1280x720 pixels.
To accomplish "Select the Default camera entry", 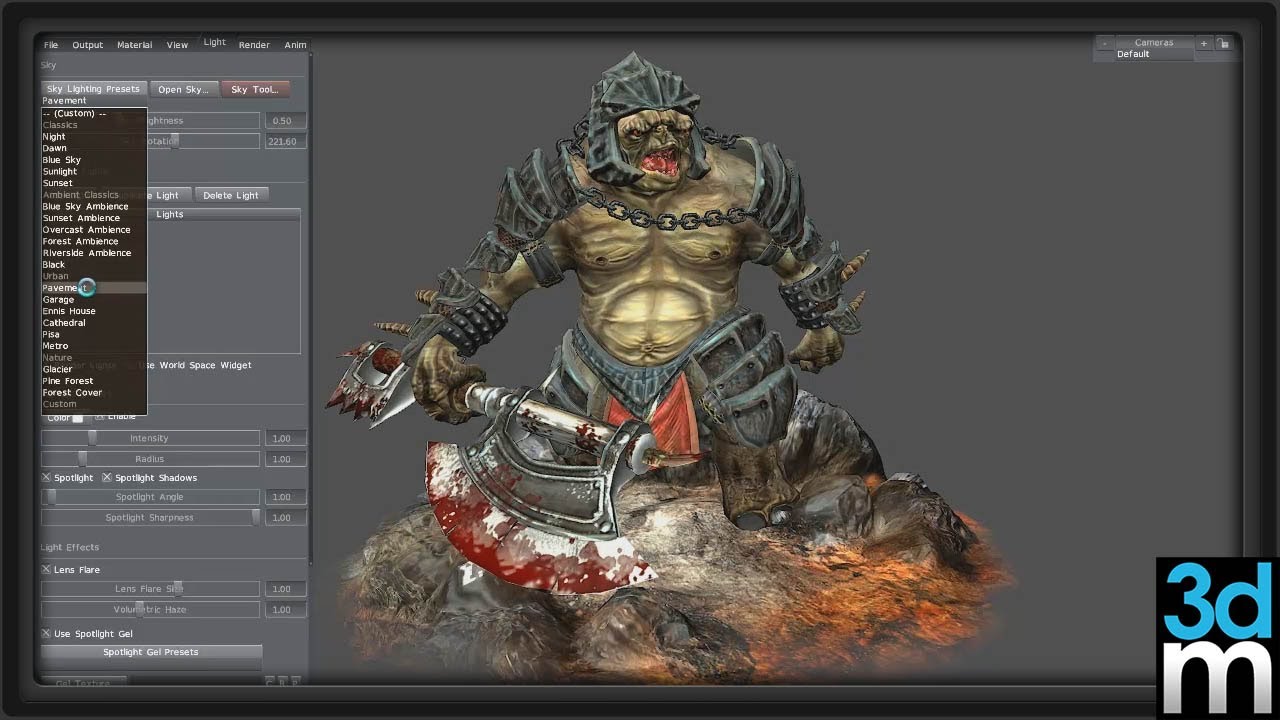I will [x=1133, y=54].
